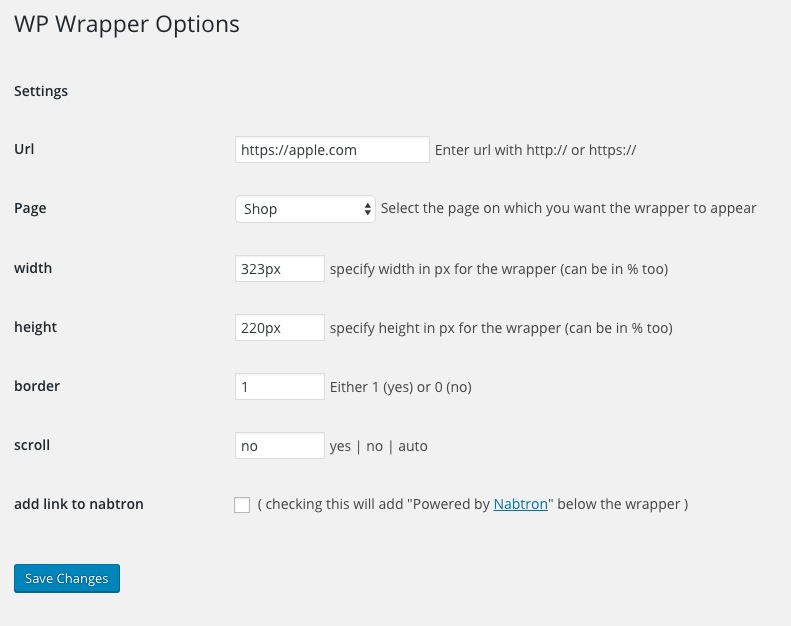The height and width of the screenshot is (626, 791).
Task: Click the Settings section heading
Action: pyautogui.click(x=41, y=91)
